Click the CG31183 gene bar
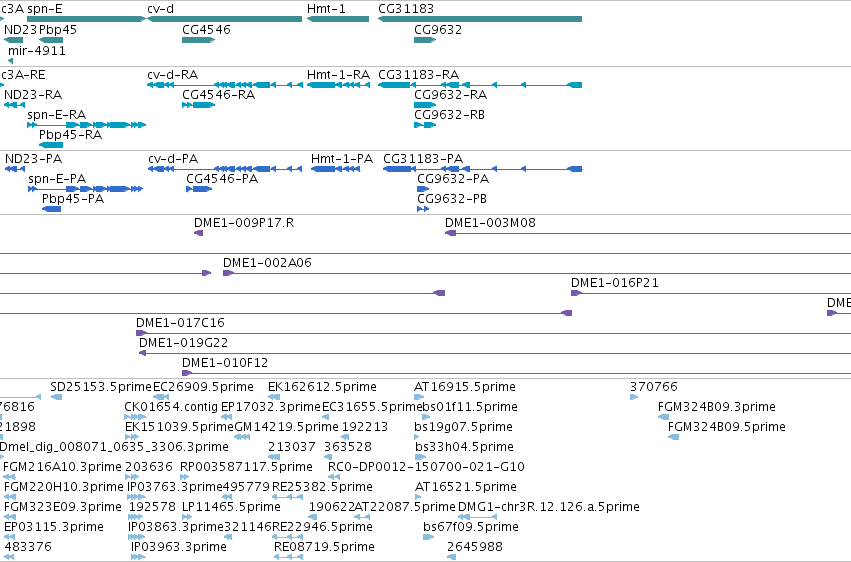 point(480,19)
